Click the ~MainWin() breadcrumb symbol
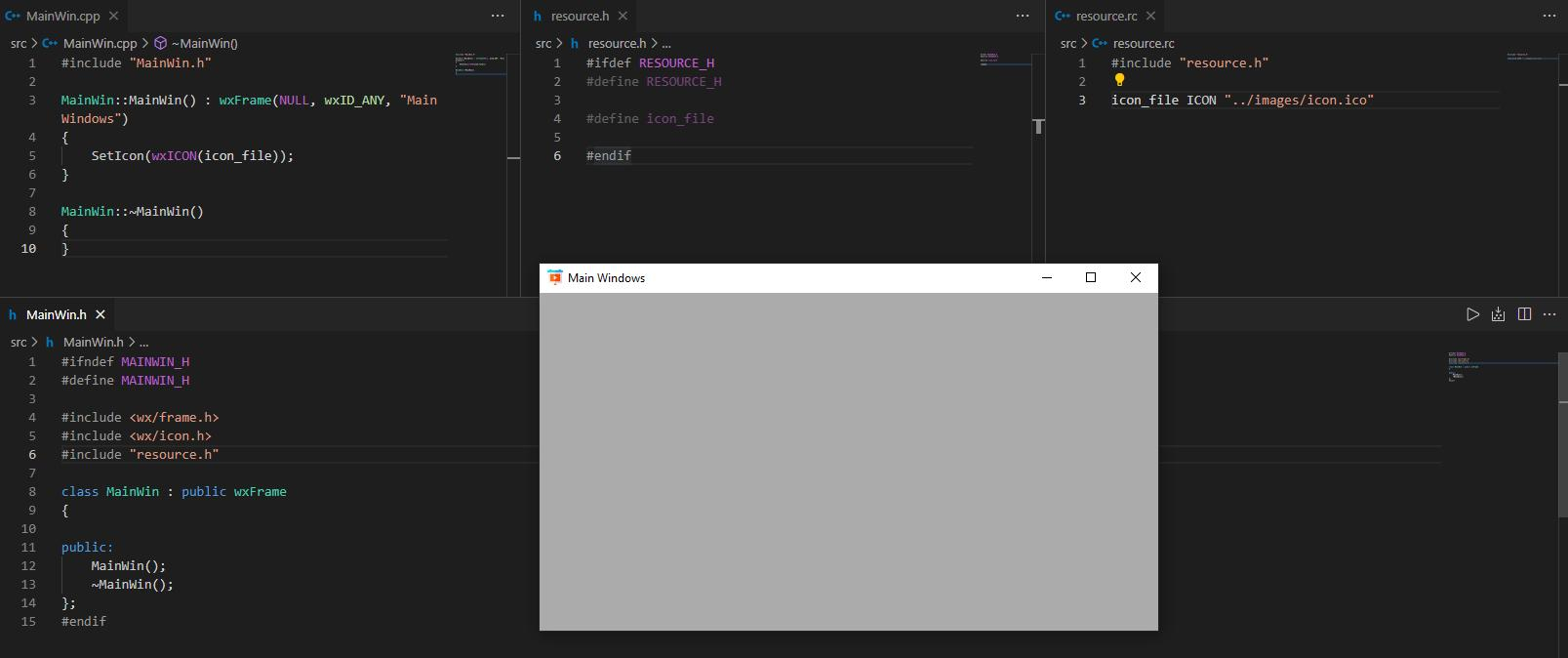 (204, 43)
